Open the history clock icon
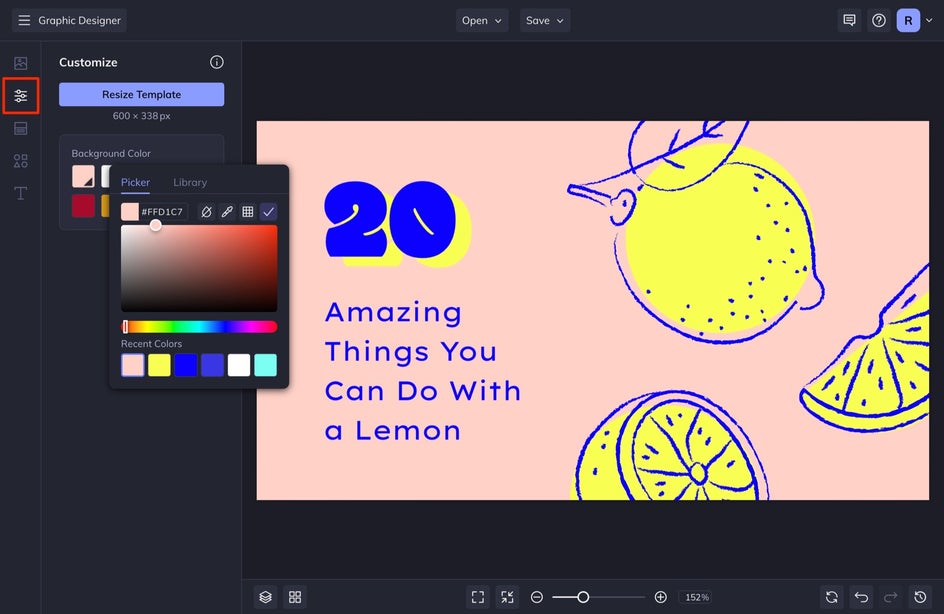This screenshot has height=614, width=944. point(920,597)
